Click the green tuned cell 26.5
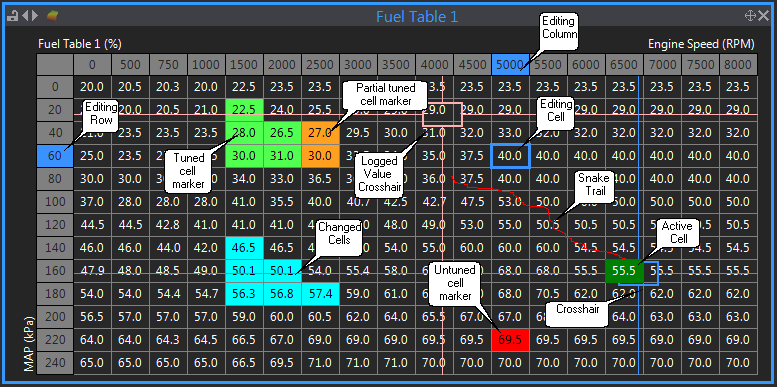Viewport: 777px width, 387px height. pos(282,133)
